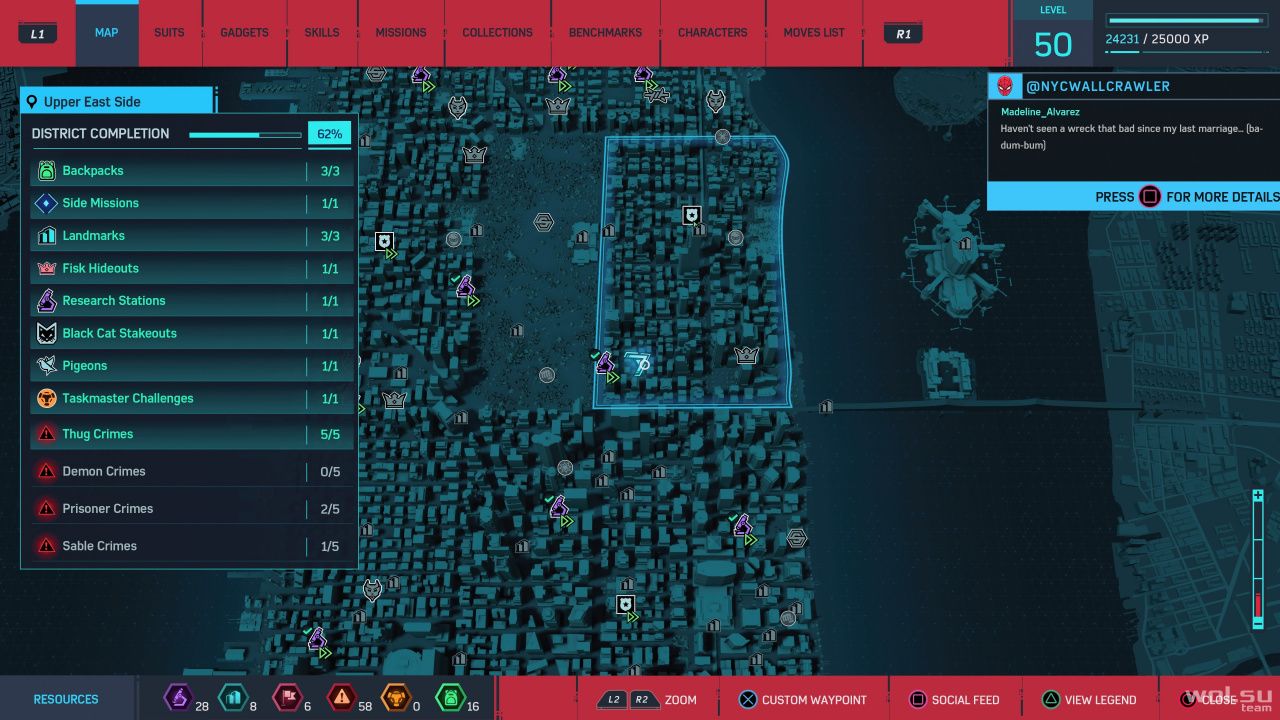Click the Fisk hideout crown inside highlighted district
The image size is (1280, 720).
[746, 355]
